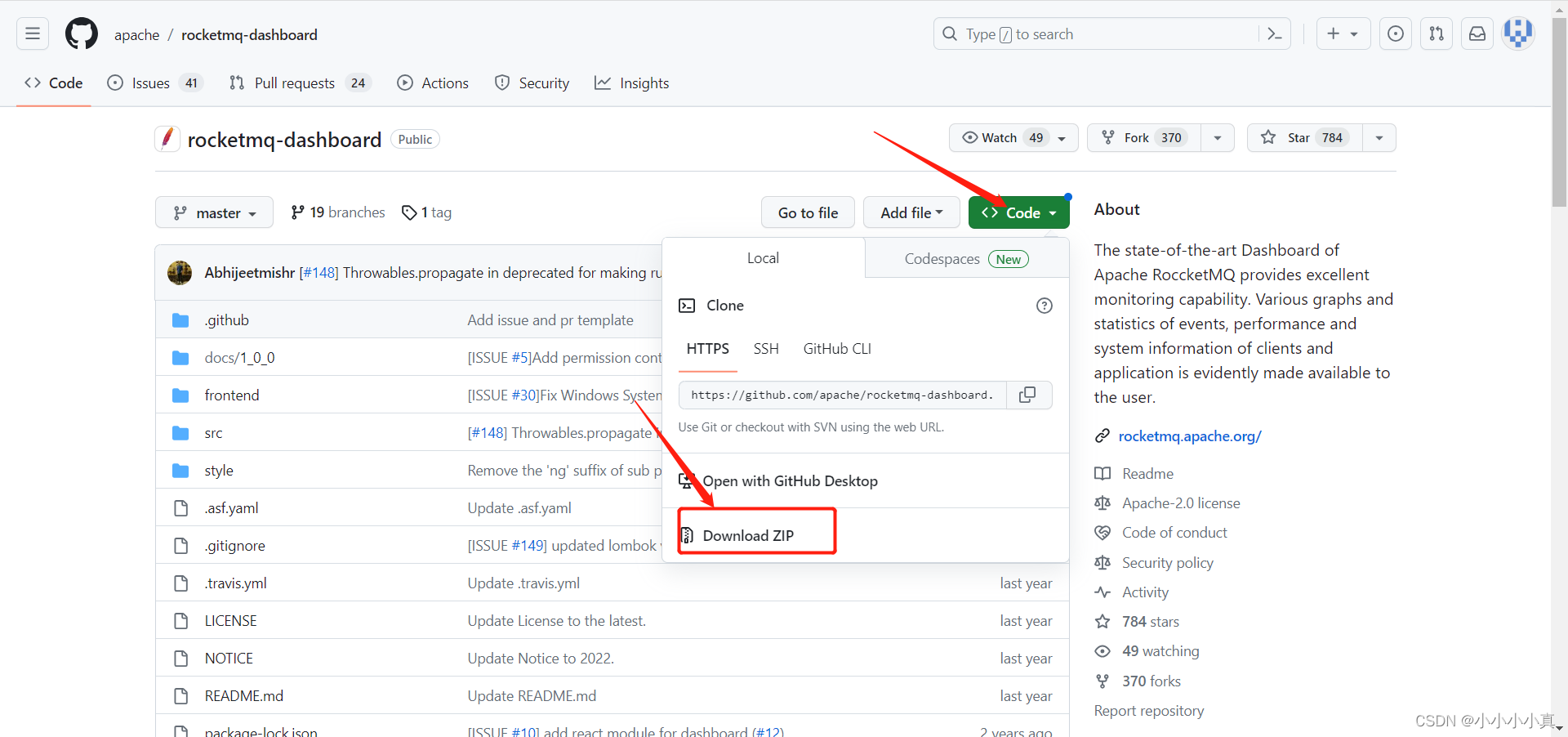Viewport: 1568px width, 737px height.
Task: Copy the clone URL to clipboard
Action: coord(1028,395)
